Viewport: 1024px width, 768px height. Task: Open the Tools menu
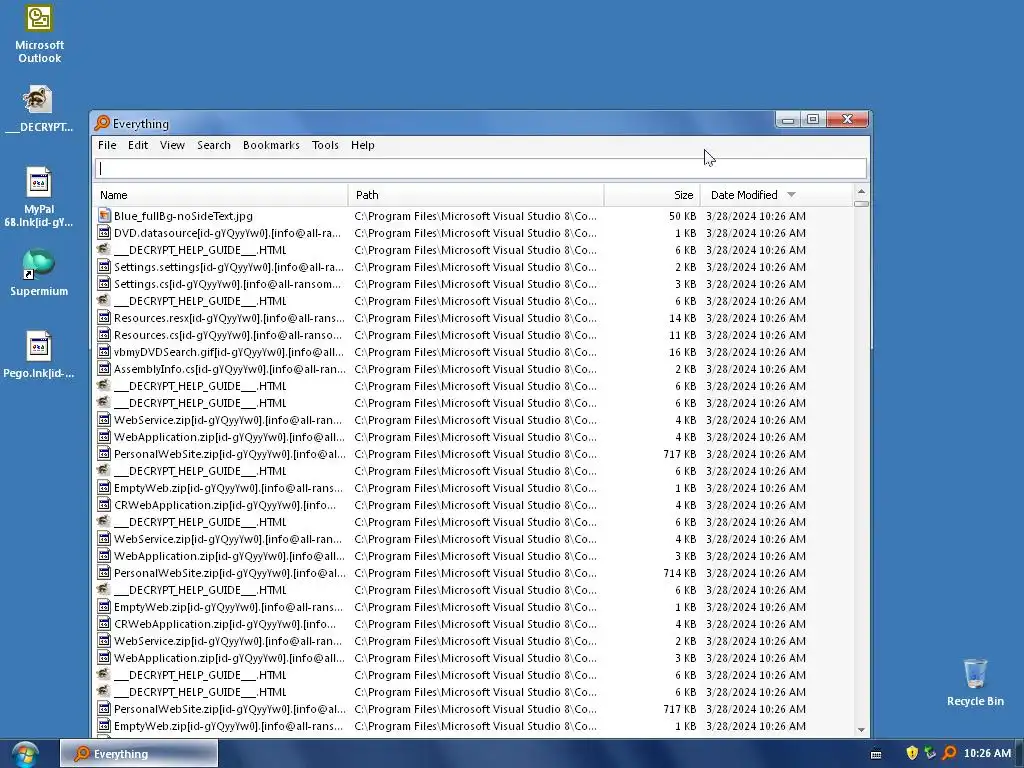325,145
